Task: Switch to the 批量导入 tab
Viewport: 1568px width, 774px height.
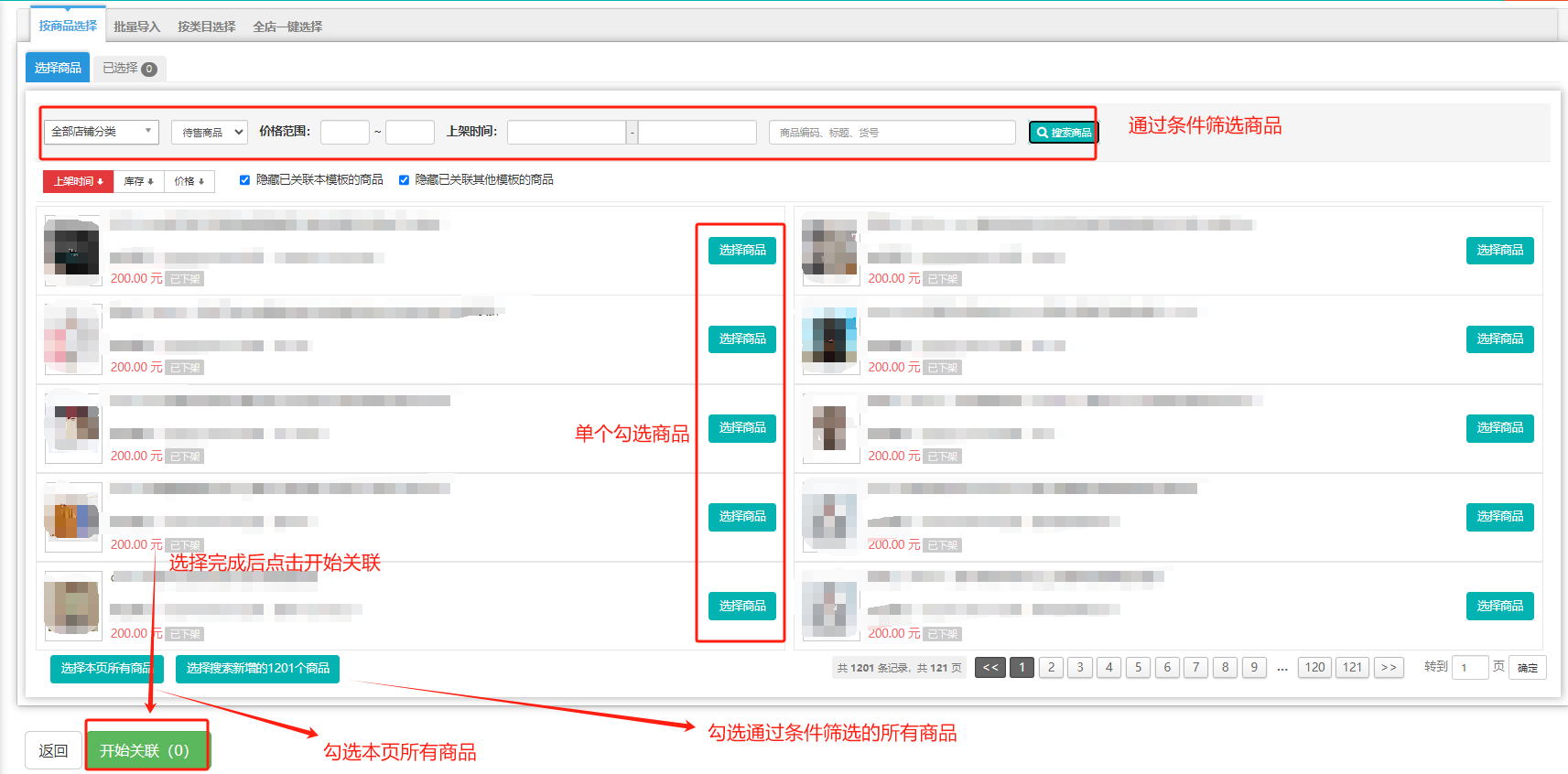Action: (136, 27)
